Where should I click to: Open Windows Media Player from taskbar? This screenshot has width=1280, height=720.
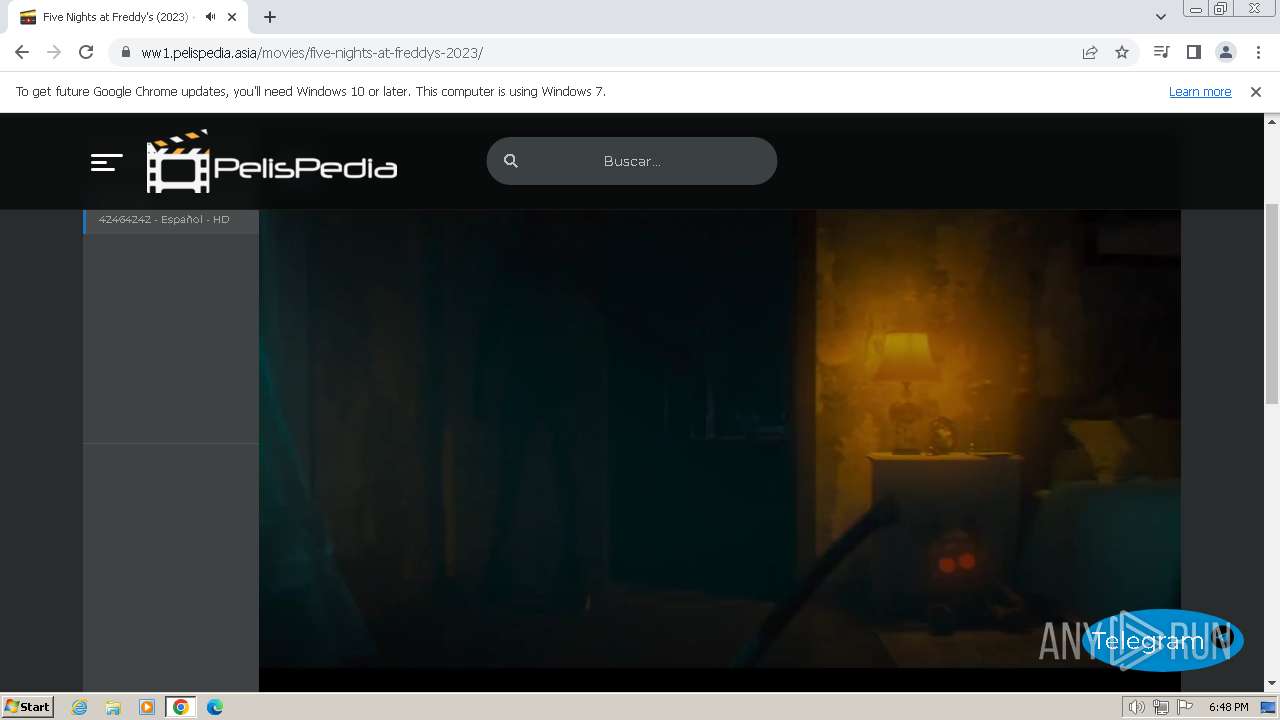coord(147,707)
